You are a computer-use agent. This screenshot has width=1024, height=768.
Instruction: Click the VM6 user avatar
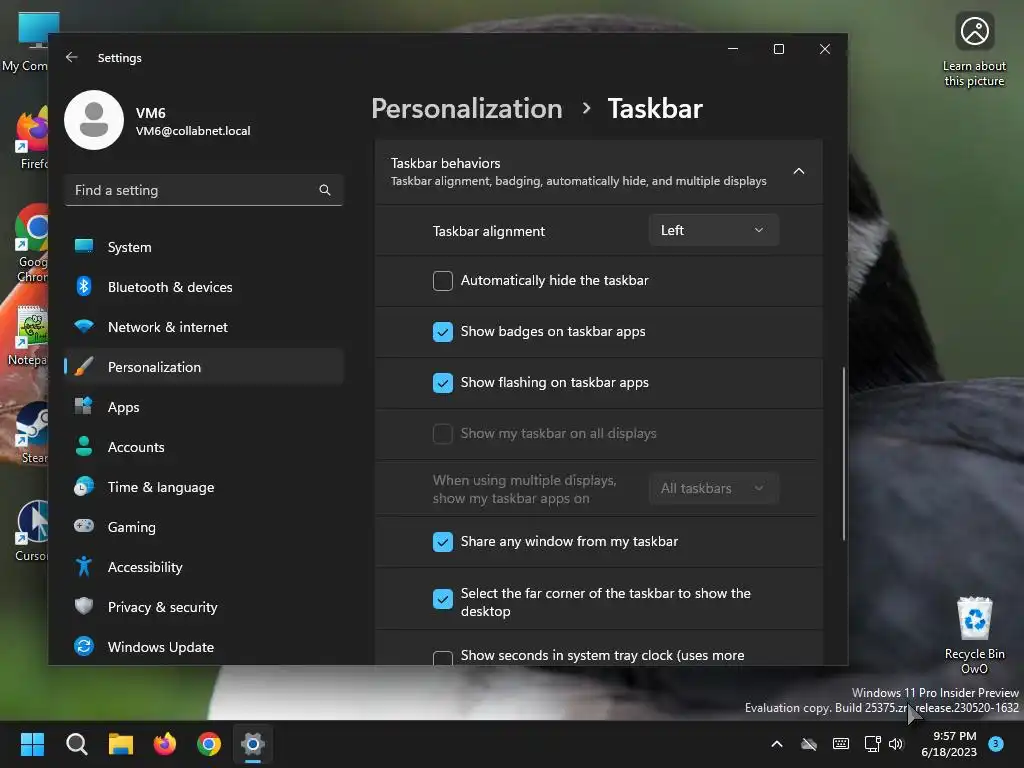94,120
